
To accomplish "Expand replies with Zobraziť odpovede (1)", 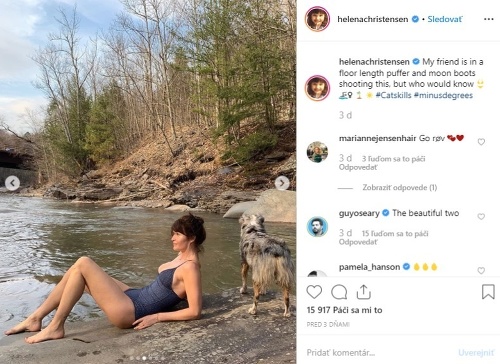I will [399, 188].
